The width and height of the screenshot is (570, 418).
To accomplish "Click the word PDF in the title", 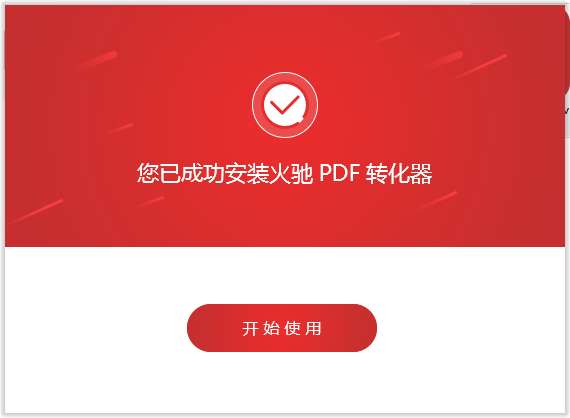I will [340, 173].
